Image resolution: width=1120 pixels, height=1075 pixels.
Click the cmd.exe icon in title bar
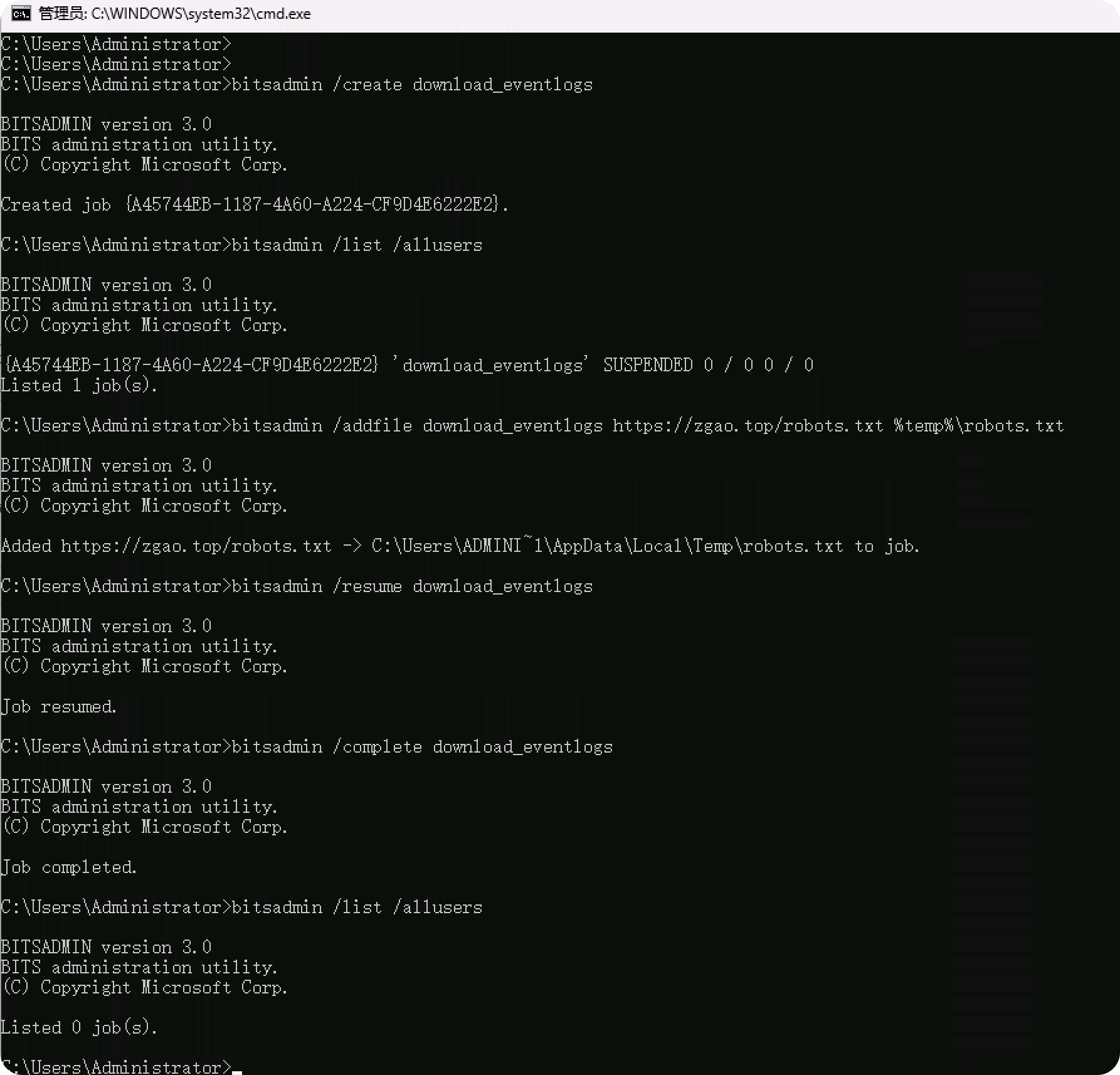point(21,13)
